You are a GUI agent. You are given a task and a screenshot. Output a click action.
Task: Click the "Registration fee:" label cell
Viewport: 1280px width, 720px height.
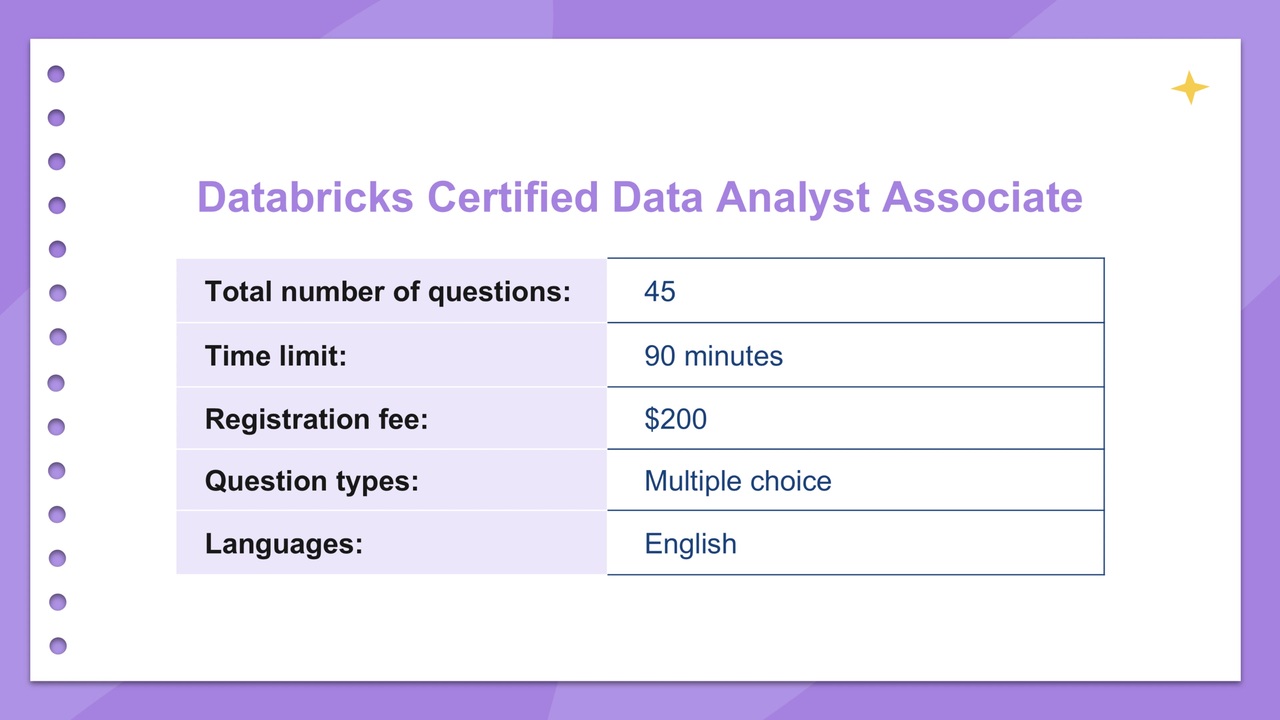[x=316, y=419]
